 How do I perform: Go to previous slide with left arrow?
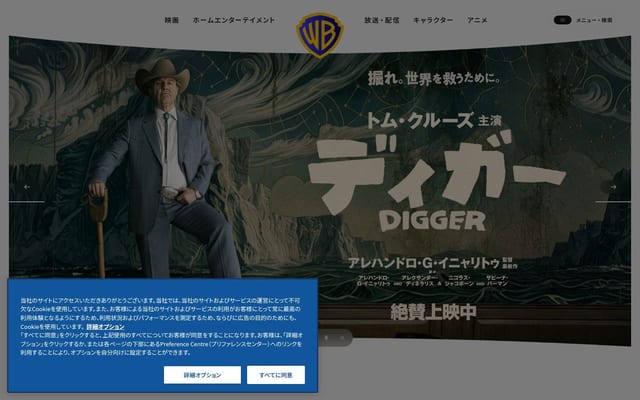27,187
